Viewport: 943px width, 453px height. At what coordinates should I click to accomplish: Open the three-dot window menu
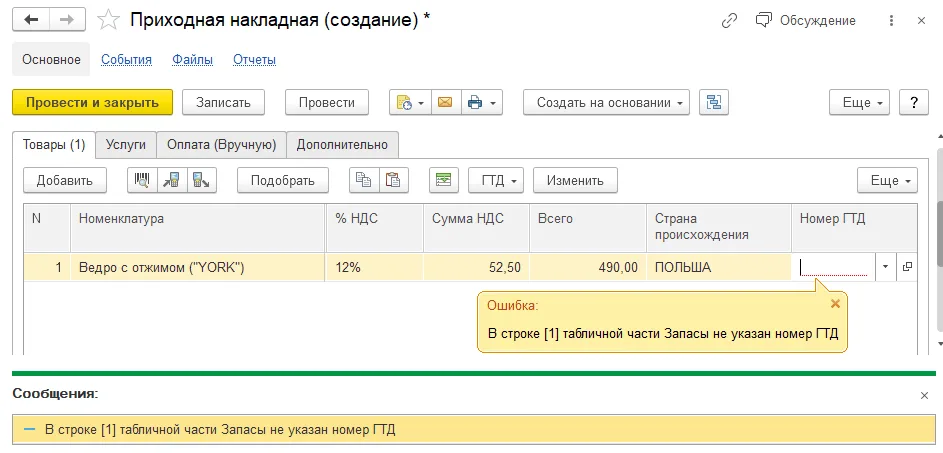click(x=891, y=20)
